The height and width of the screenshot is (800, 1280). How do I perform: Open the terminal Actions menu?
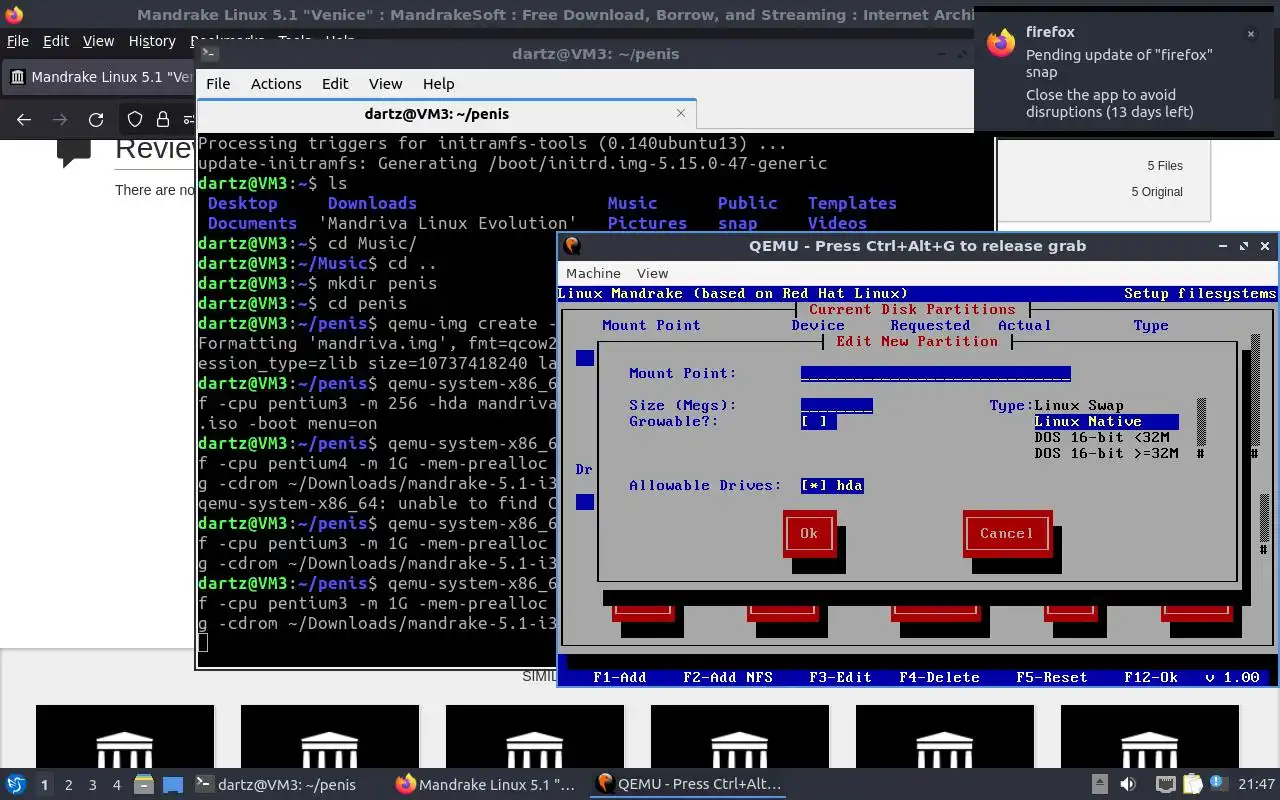276,84
